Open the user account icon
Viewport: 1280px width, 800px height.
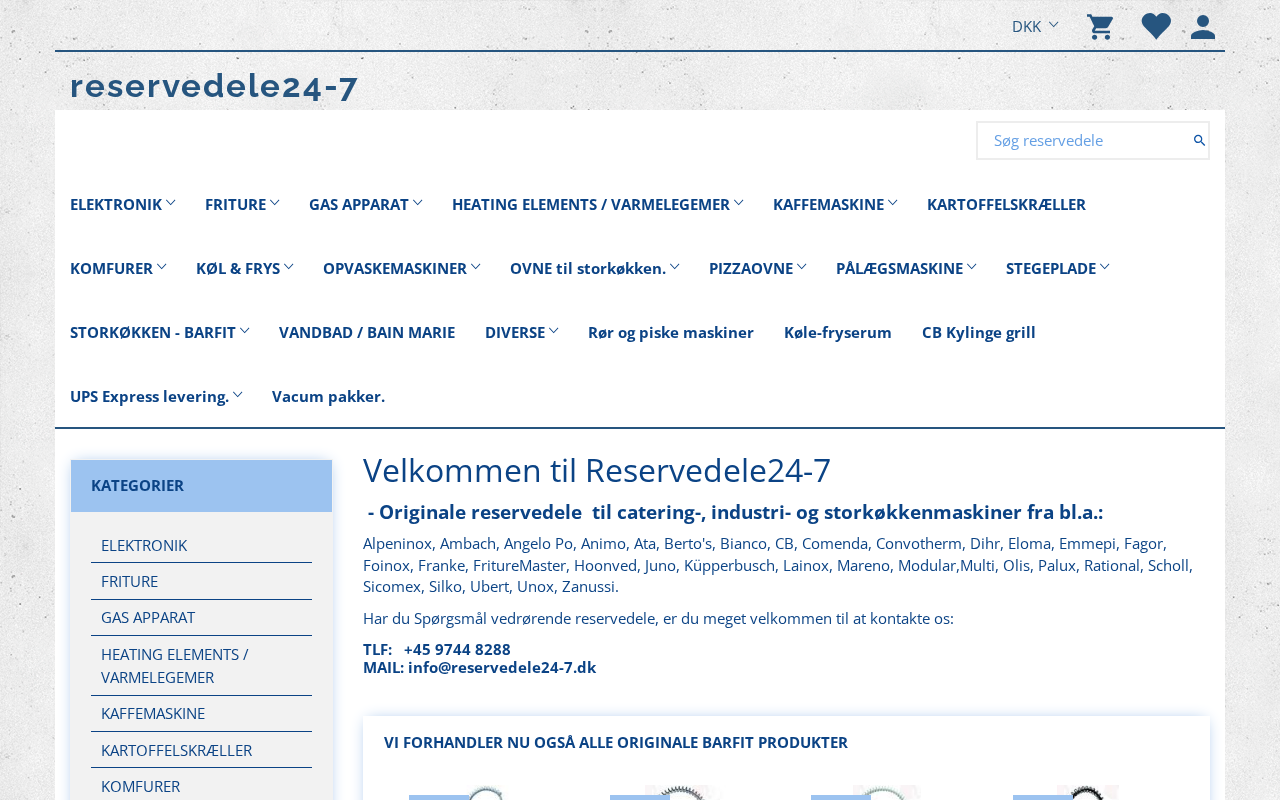pos(1203,27)
